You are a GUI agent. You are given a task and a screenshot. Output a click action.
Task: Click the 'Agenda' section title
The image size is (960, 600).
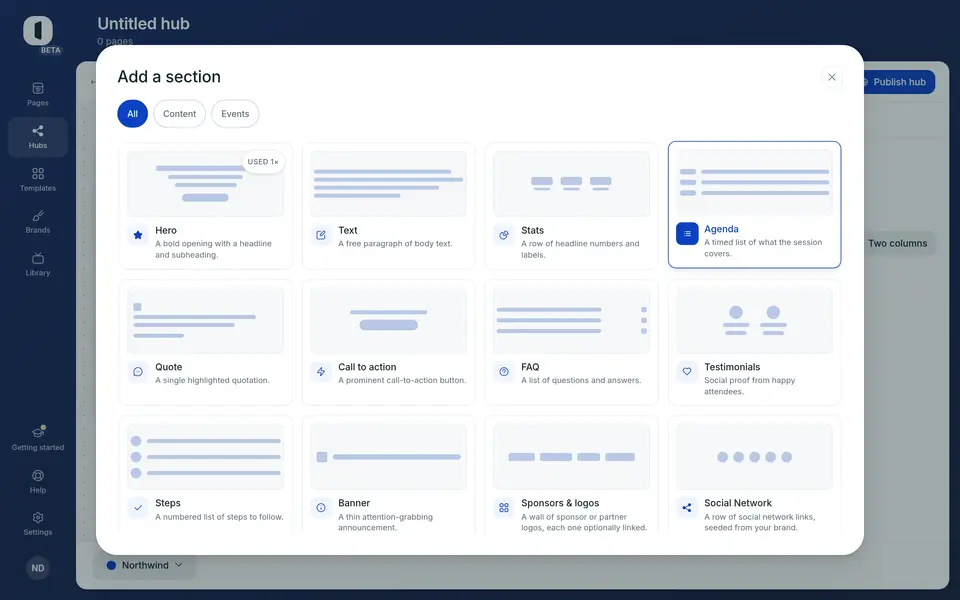tap(721, 229)
